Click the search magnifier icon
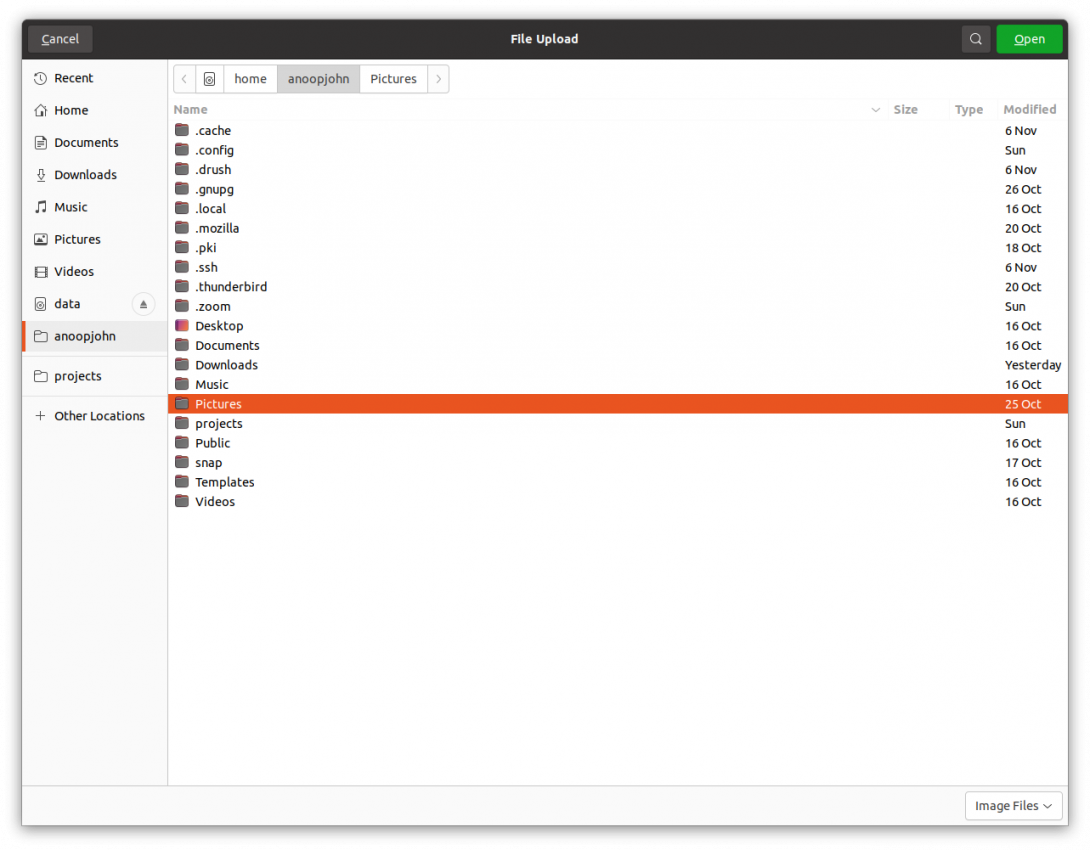The image size is (1090, 850). [975, 39]
